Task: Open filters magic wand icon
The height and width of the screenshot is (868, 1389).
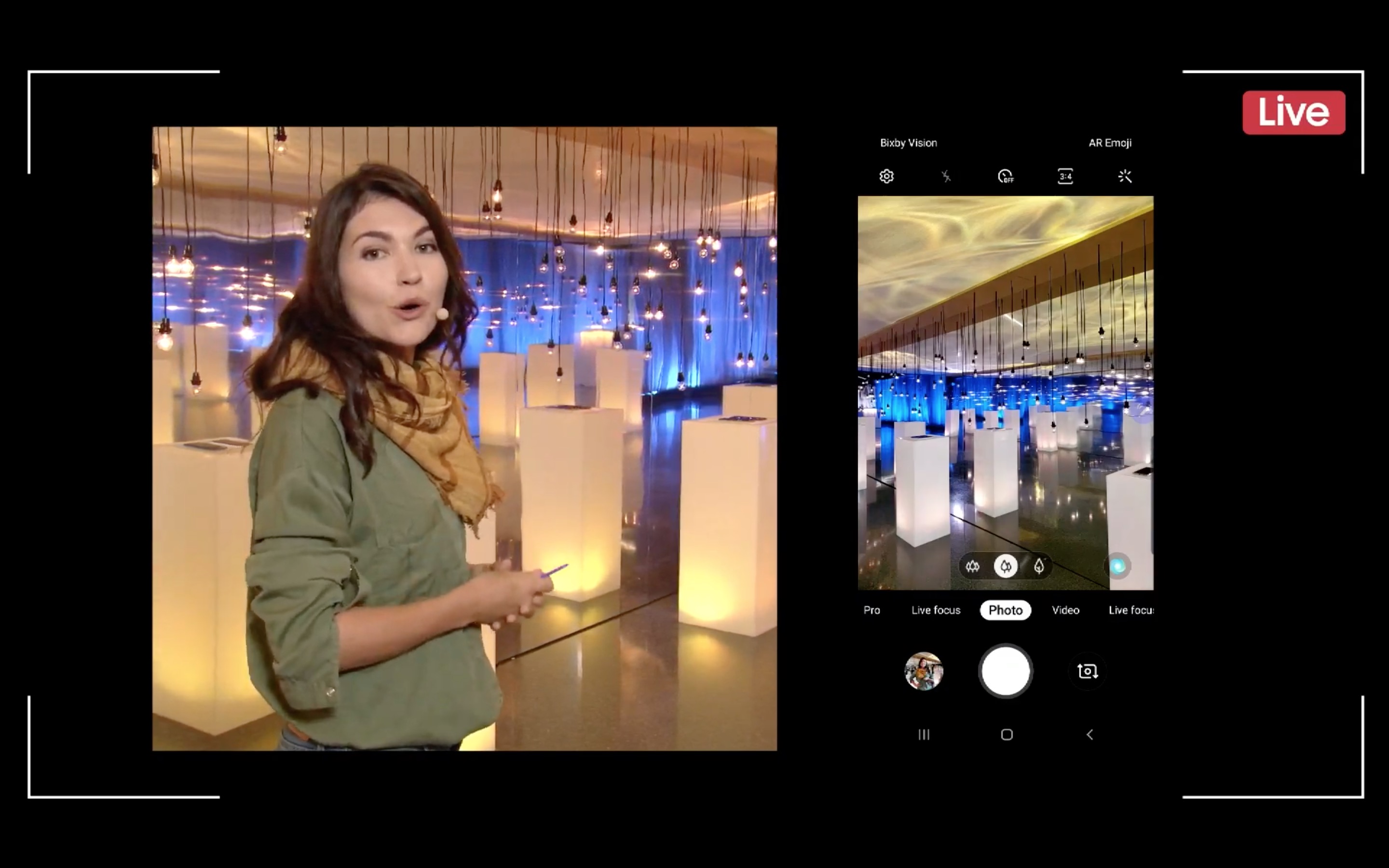Action: [x=1125, y=176]
